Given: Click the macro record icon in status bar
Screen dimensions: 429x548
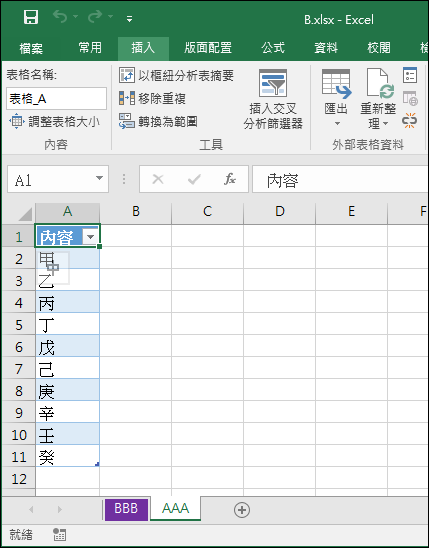Looking at the screenshot, I should pyautogui.click(x=59, y=534).
